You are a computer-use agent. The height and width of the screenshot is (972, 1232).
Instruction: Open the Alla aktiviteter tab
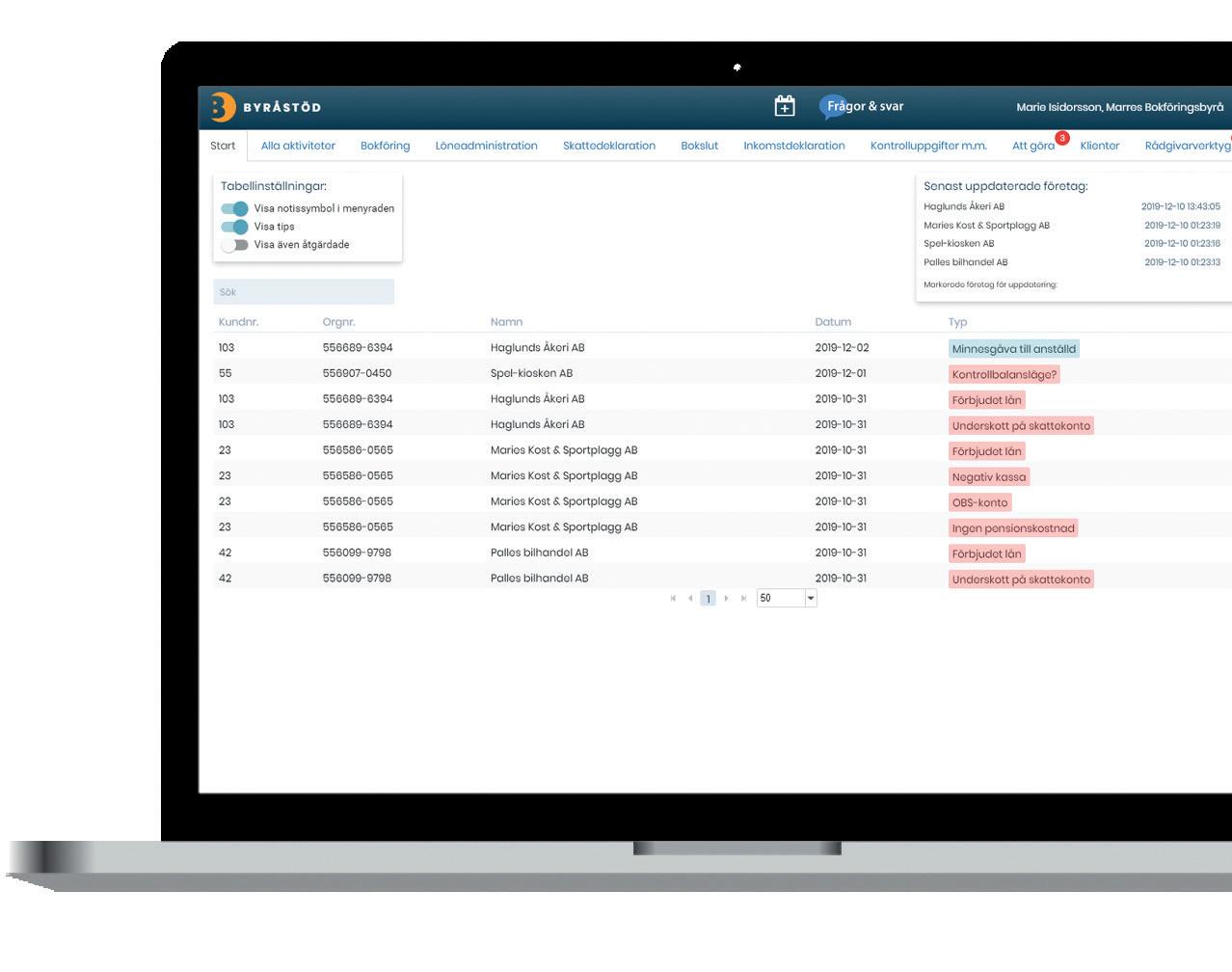(x=298, y=146)
